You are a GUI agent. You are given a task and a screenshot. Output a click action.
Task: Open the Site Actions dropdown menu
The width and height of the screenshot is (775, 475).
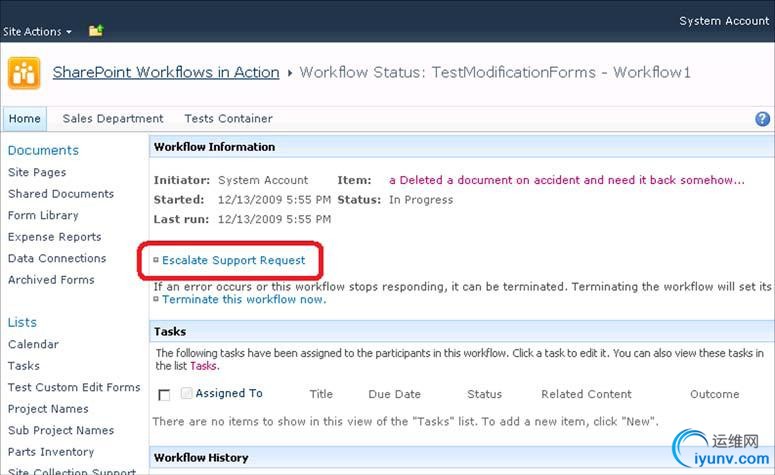[x=37, y=32]
